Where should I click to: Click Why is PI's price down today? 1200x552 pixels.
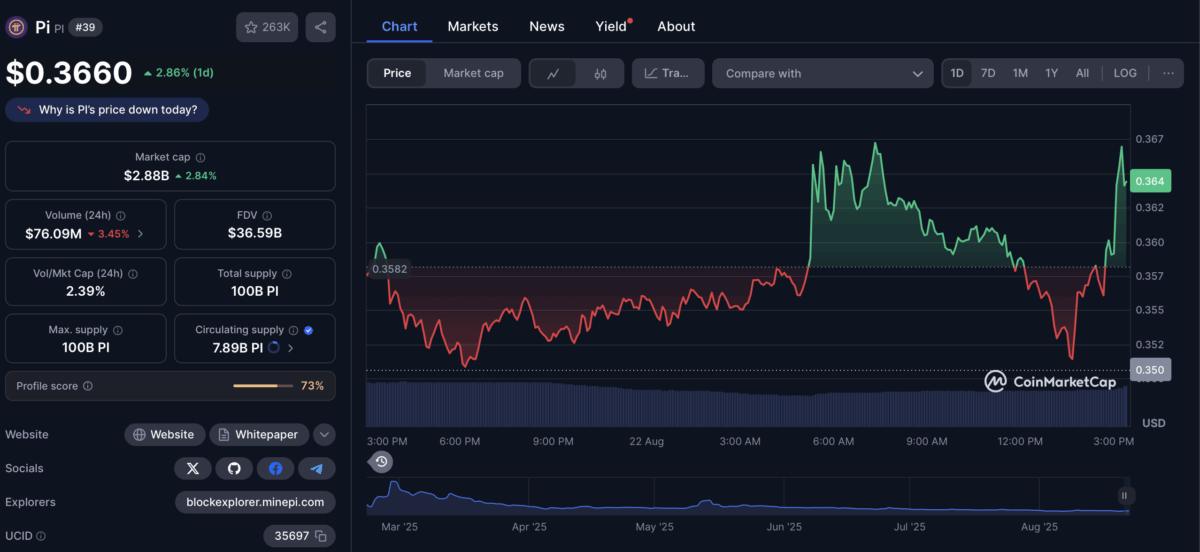[x=108, y=110]
